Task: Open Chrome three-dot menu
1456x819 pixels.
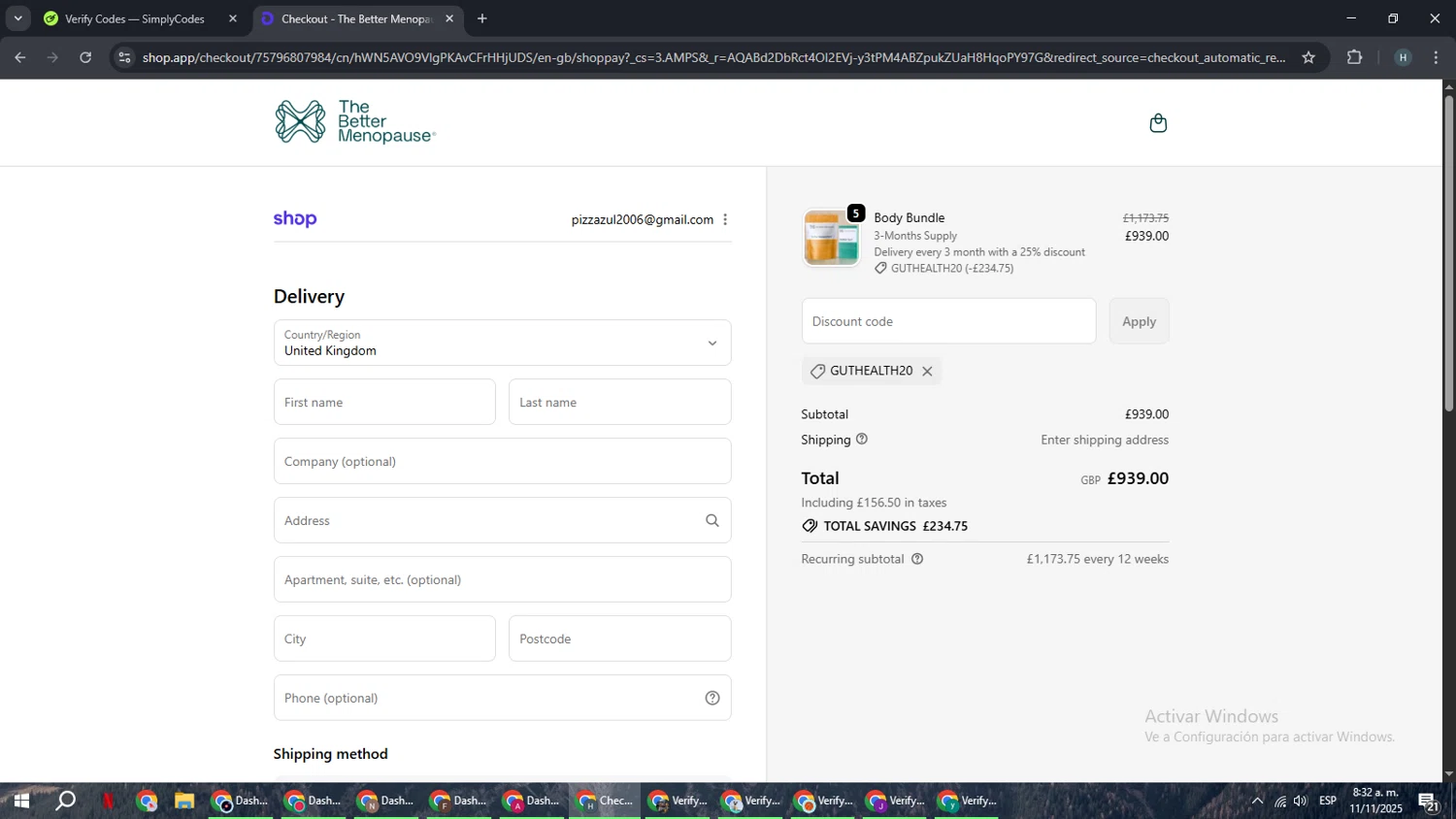Action: (x=1437, y=57)
